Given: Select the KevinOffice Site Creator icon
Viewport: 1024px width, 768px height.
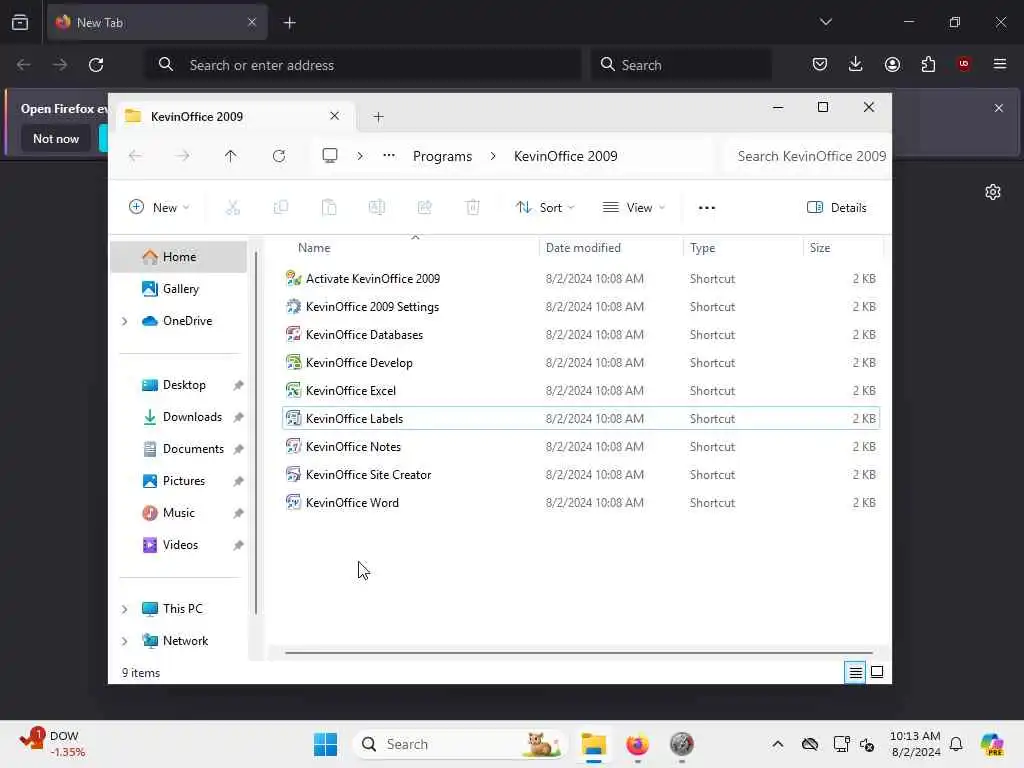Looking at the screenshot, I should [x=293, y=475].
